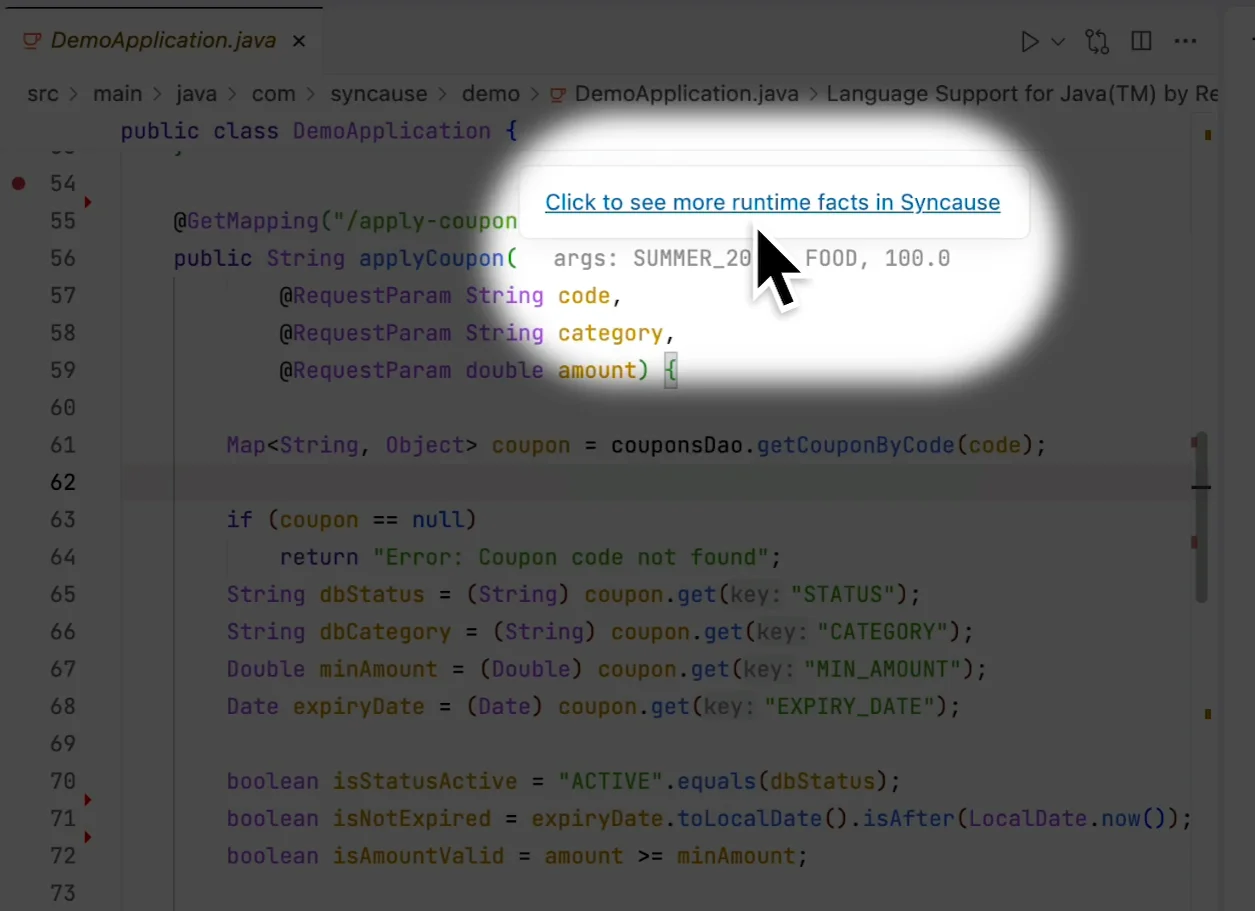
Task: Expand the 'syncause' breadcrumb segment
Action: (x=379, y=94)
